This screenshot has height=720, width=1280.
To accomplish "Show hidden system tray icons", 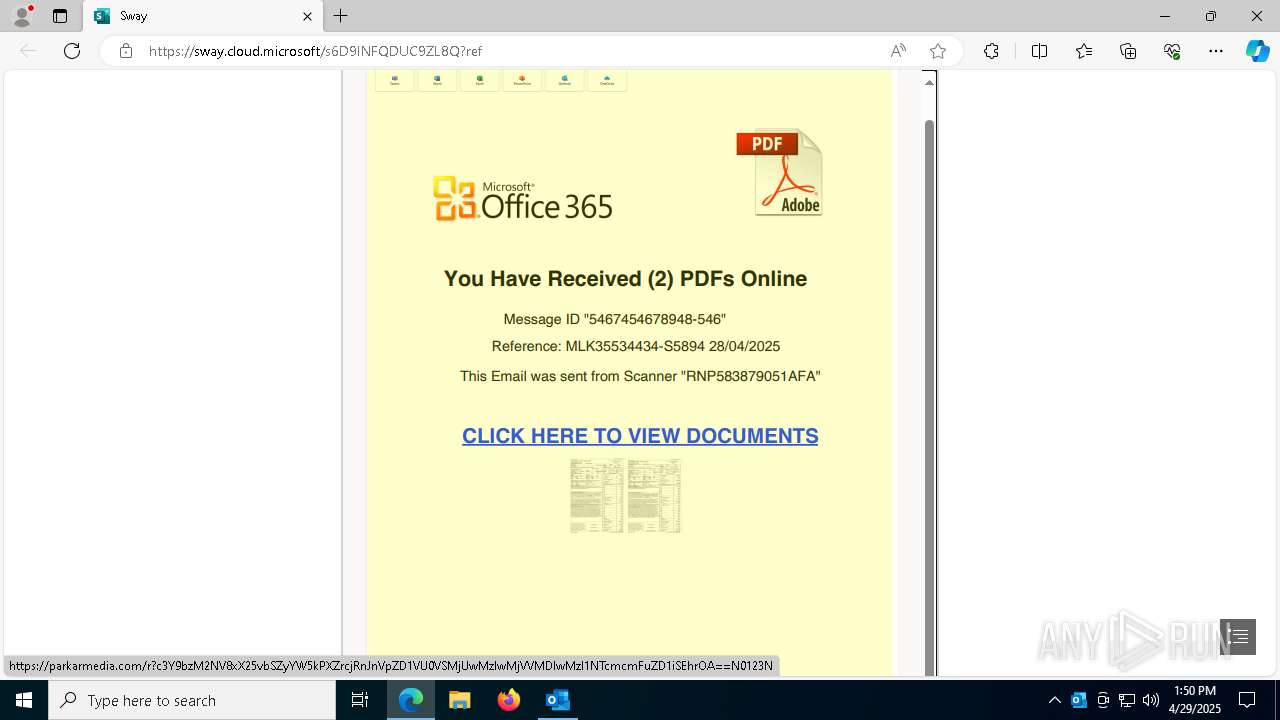I will coord(1054,700).
